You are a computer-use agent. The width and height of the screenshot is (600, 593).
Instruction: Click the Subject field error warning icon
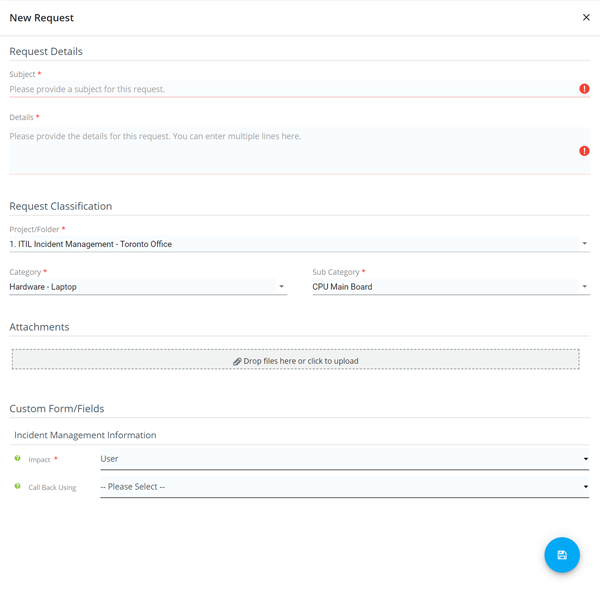pyautogui.click(x=584, y=89)
